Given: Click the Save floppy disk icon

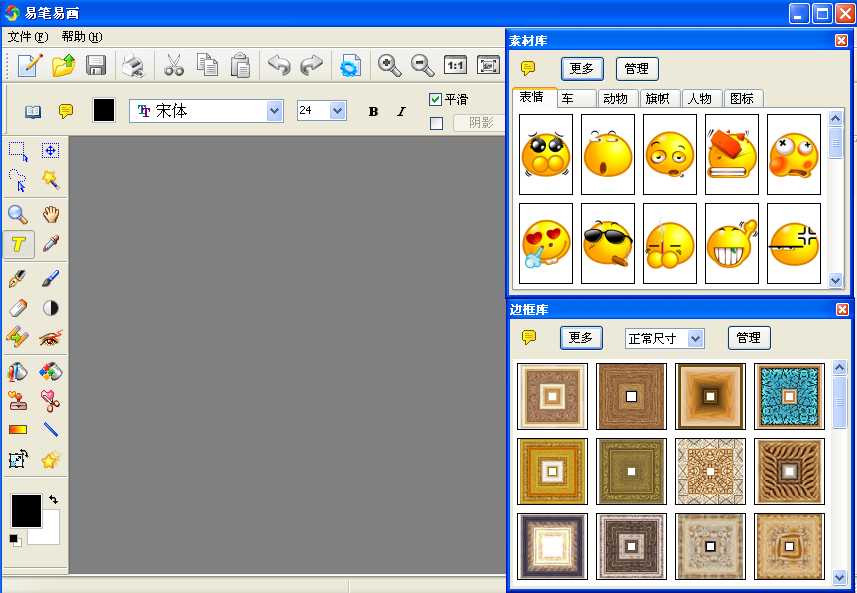Looking at the screenshot, I should 96,66.
